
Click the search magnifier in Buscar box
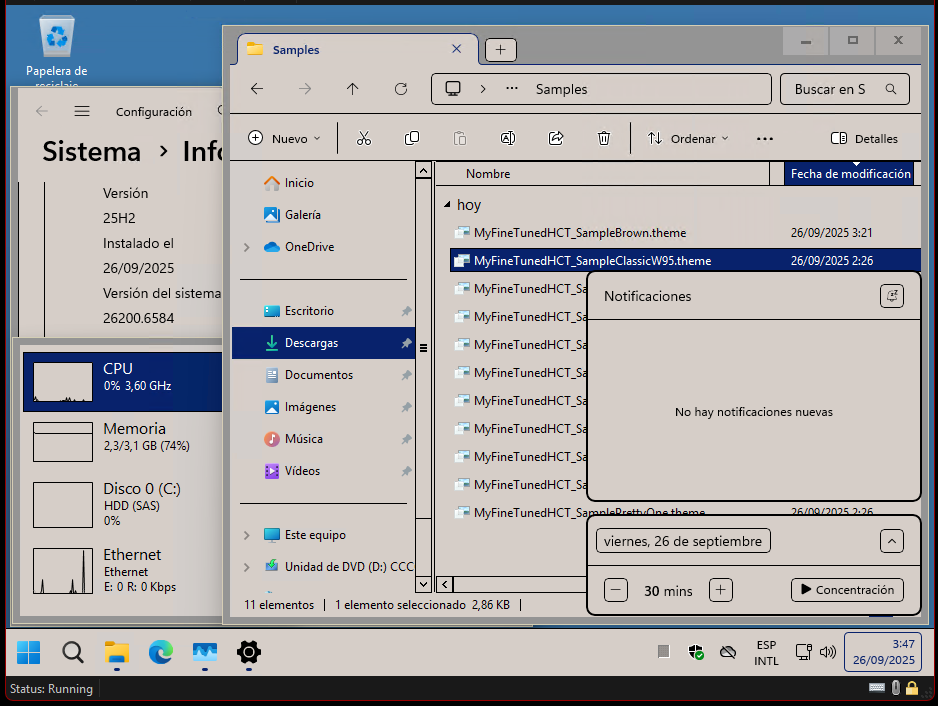(891, 89)
